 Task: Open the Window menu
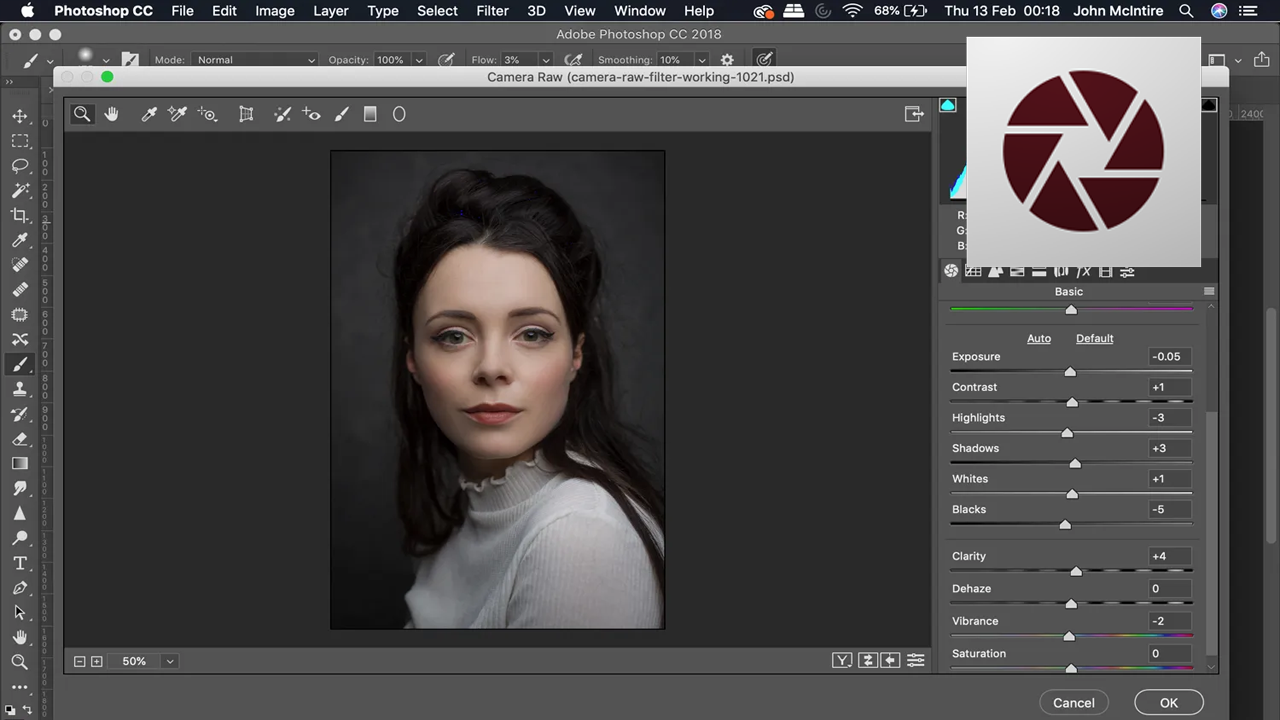pos(639,11)
